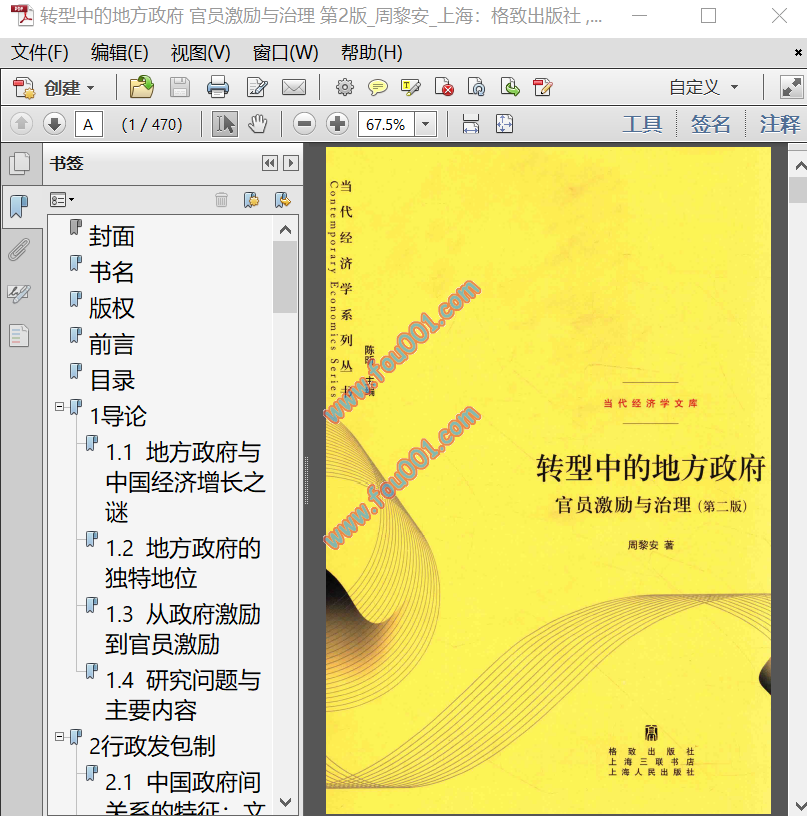Click the 67.5% zoom value field
Image resolution: width=807 pixels, height=816 pixels.
pyautogui.click(x=386, y=124)
